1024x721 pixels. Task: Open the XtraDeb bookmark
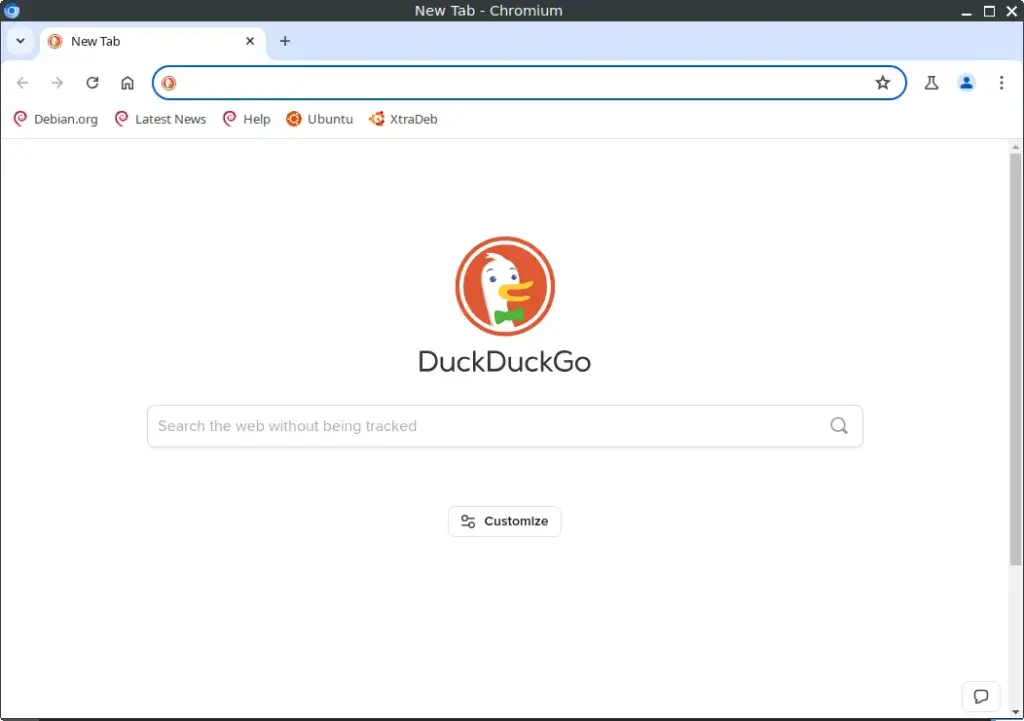(404, 119)
